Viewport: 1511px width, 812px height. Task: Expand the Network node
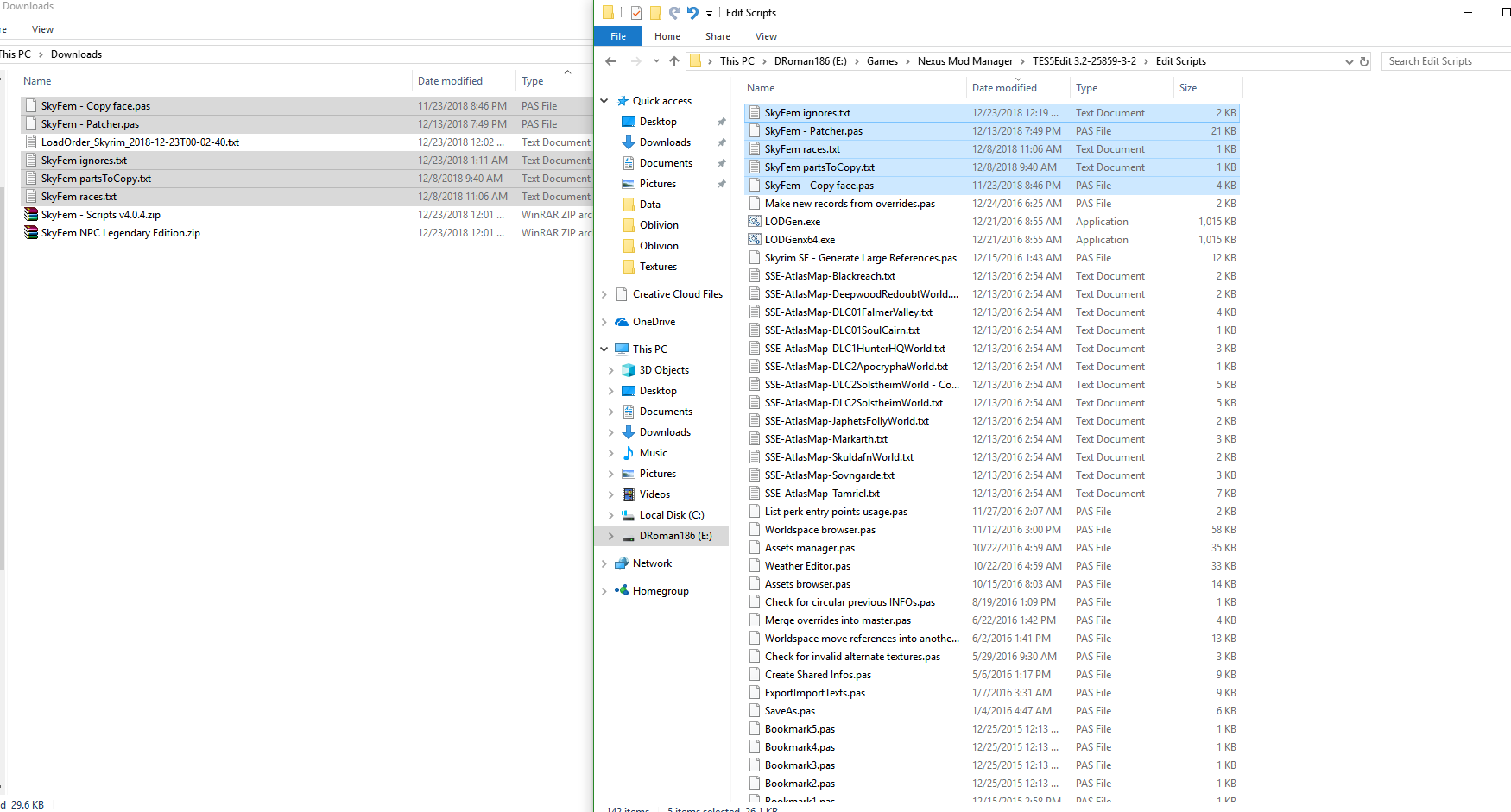pos(604,563)
